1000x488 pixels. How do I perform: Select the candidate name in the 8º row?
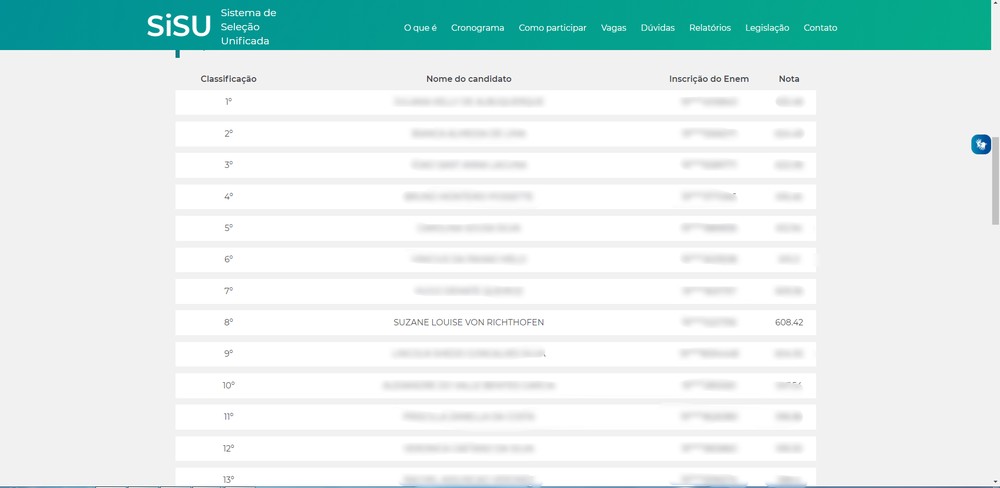468,322
